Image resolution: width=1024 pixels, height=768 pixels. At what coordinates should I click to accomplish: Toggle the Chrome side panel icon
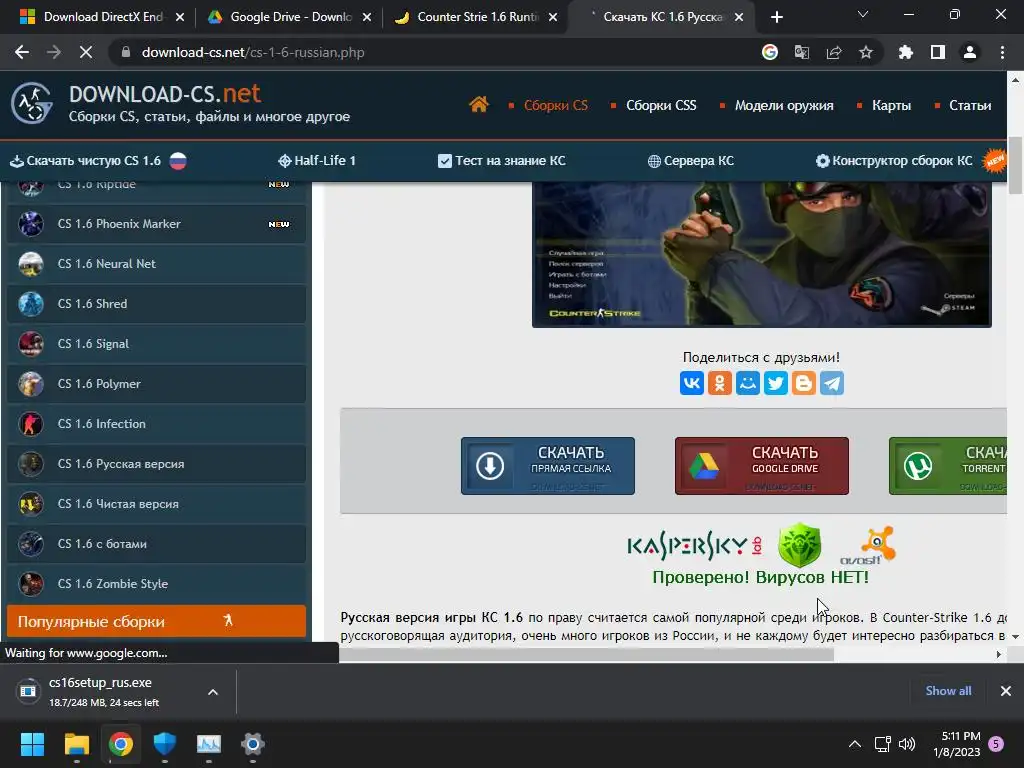(x=938, y=52)
